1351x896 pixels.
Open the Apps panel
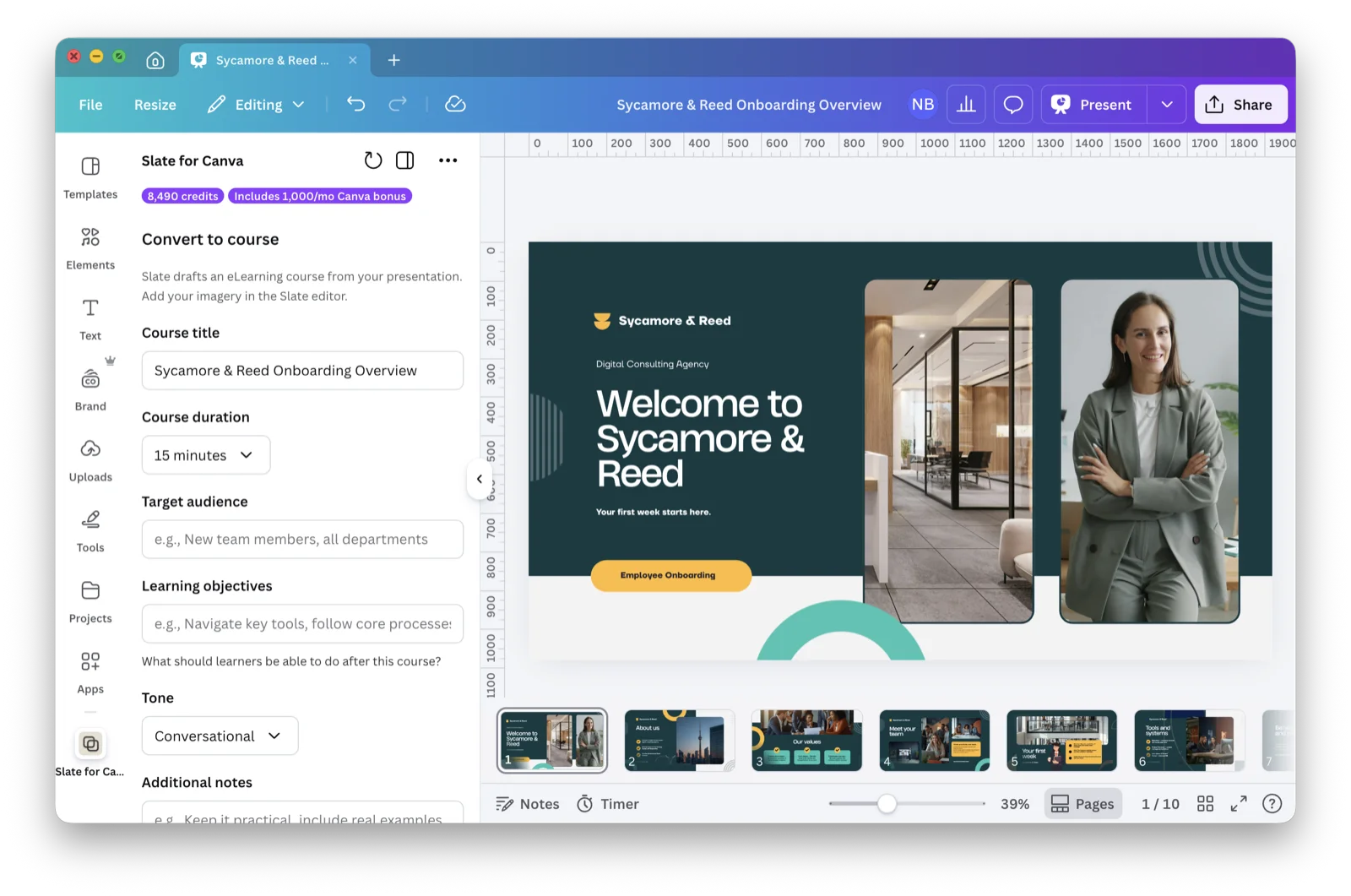(90, 672)
